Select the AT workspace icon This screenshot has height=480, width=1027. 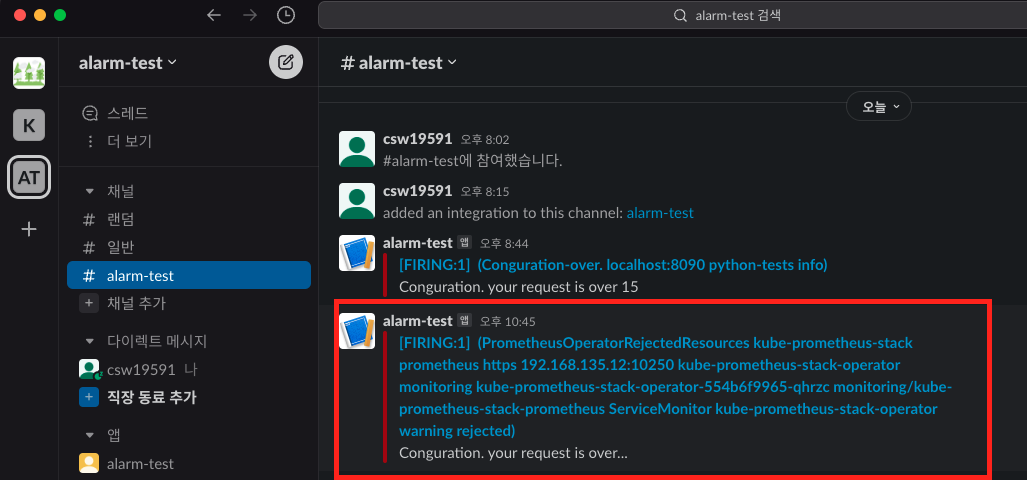click(x=29, y=177)
